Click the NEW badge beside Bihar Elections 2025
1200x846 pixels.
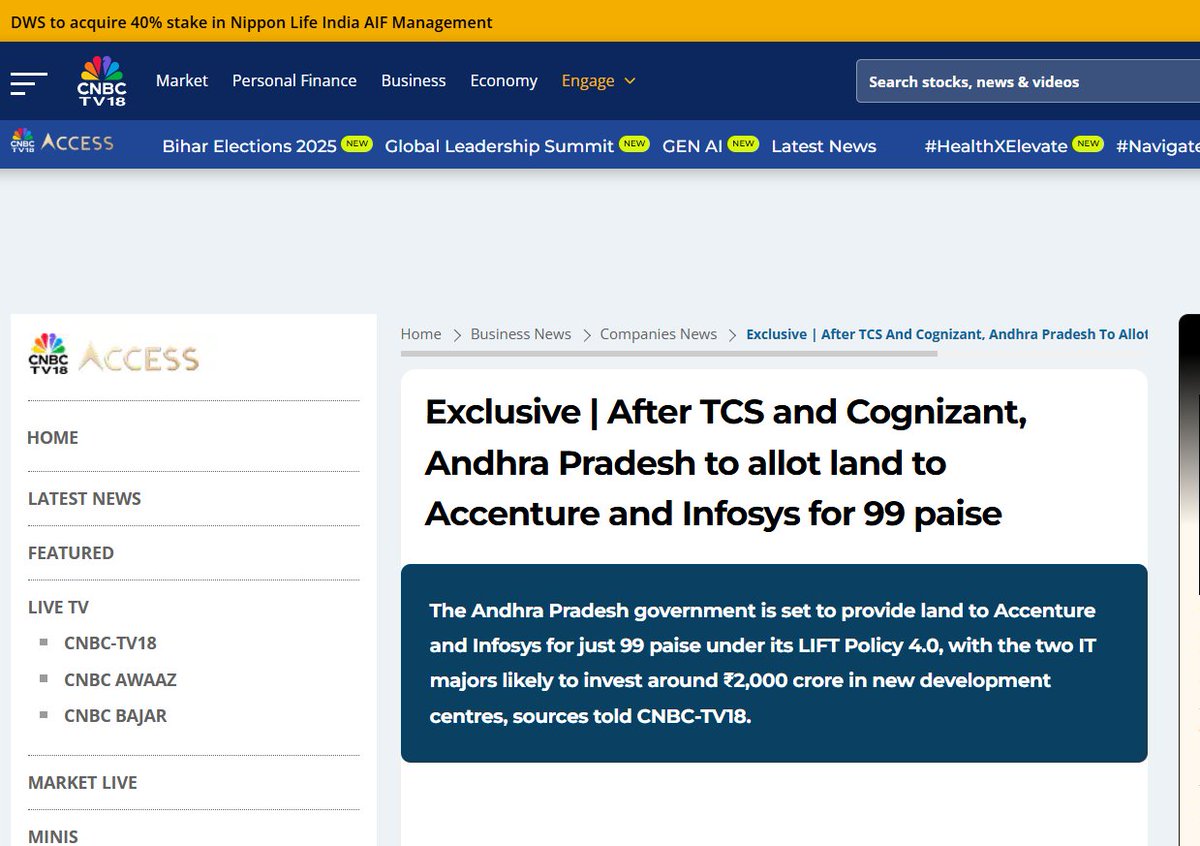click(356, 143)
